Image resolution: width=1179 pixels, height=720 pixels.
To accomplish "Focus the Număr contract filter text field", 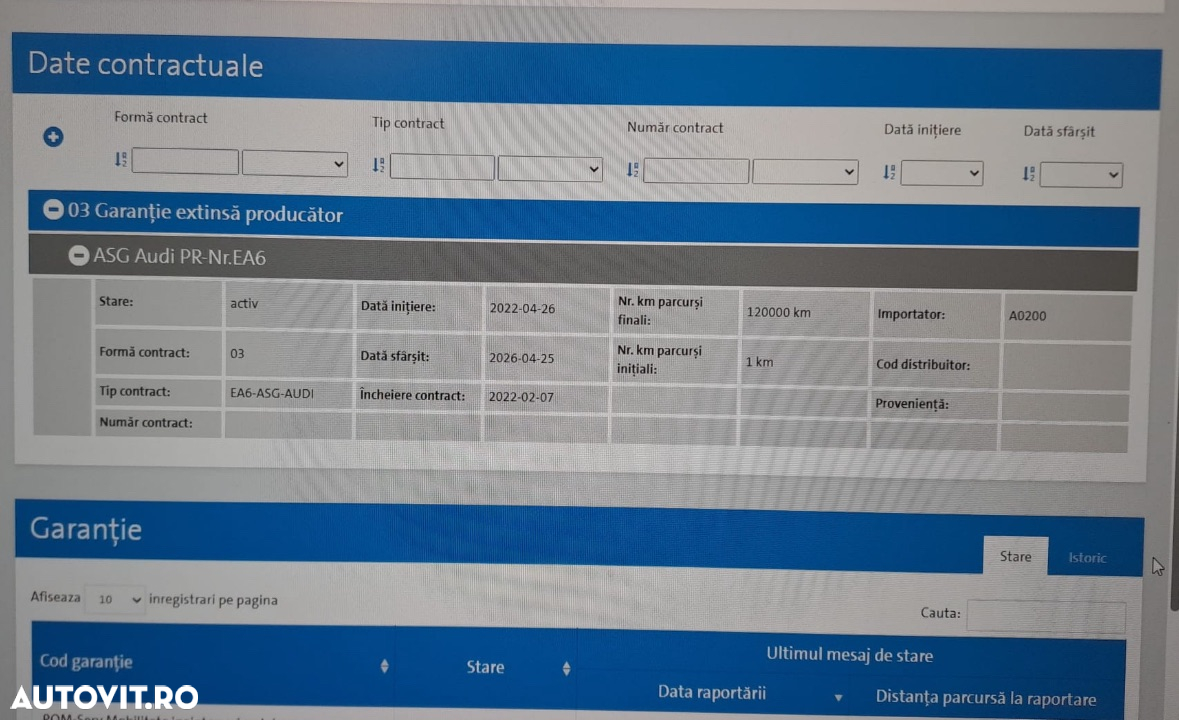I will [x=696, y=171].
